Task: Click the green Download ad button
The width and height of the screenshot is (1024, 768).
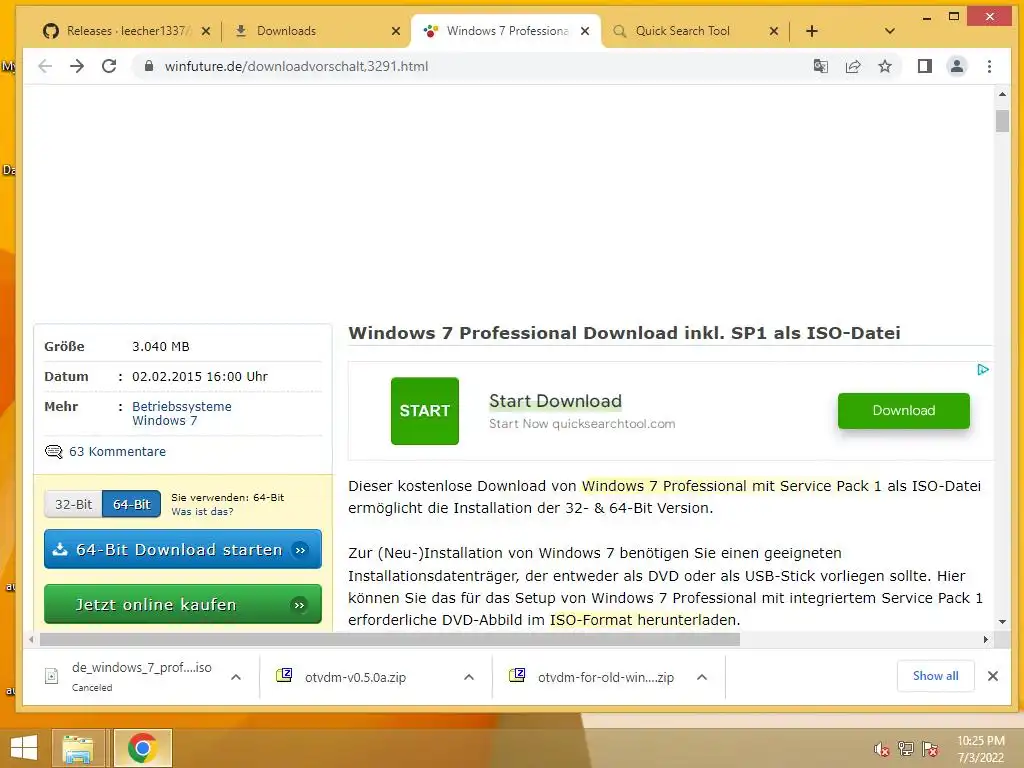Action: pyautogui.click(x=904, y=411)
